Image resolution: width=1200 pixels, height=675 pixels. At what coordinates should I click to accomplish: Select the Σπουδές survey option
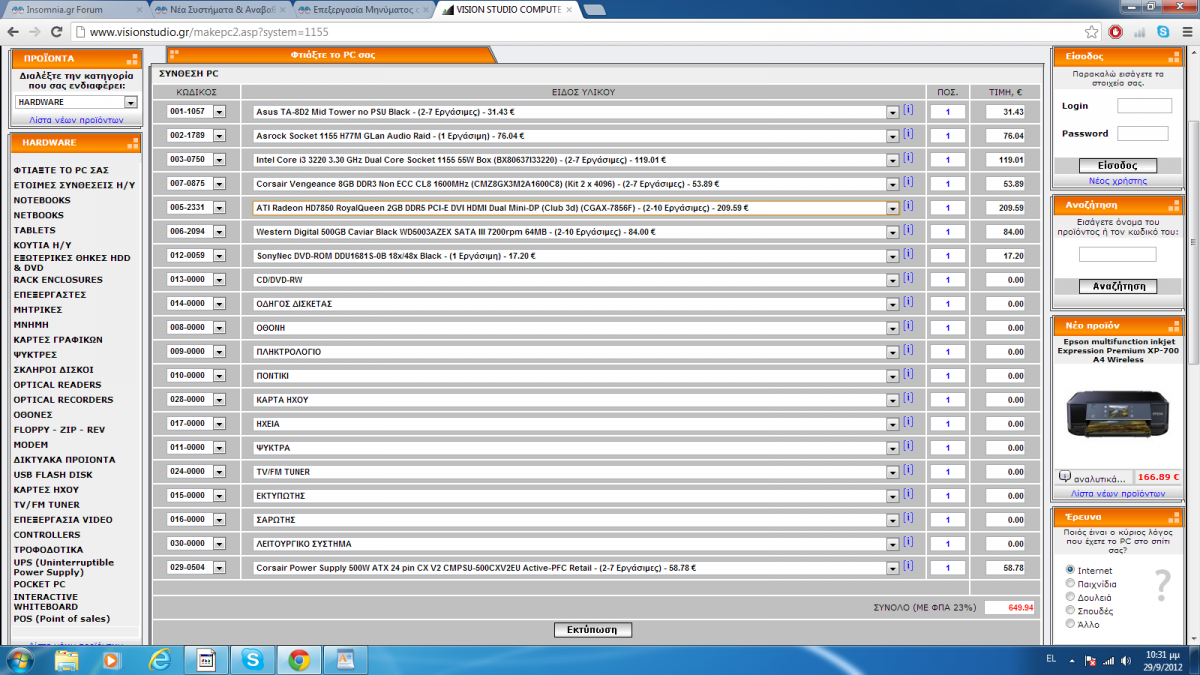tap(1071, 610)
